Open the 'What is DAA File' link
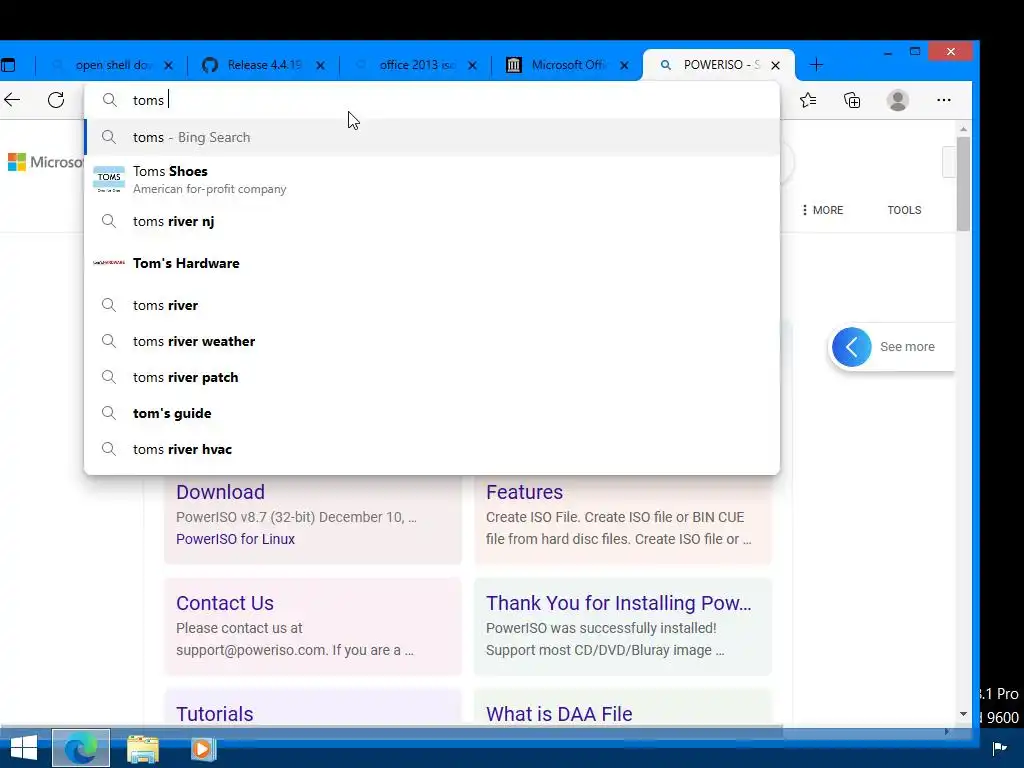Image resolution: width=1024 pixels, height=768 pixels. tap(559, 714)
